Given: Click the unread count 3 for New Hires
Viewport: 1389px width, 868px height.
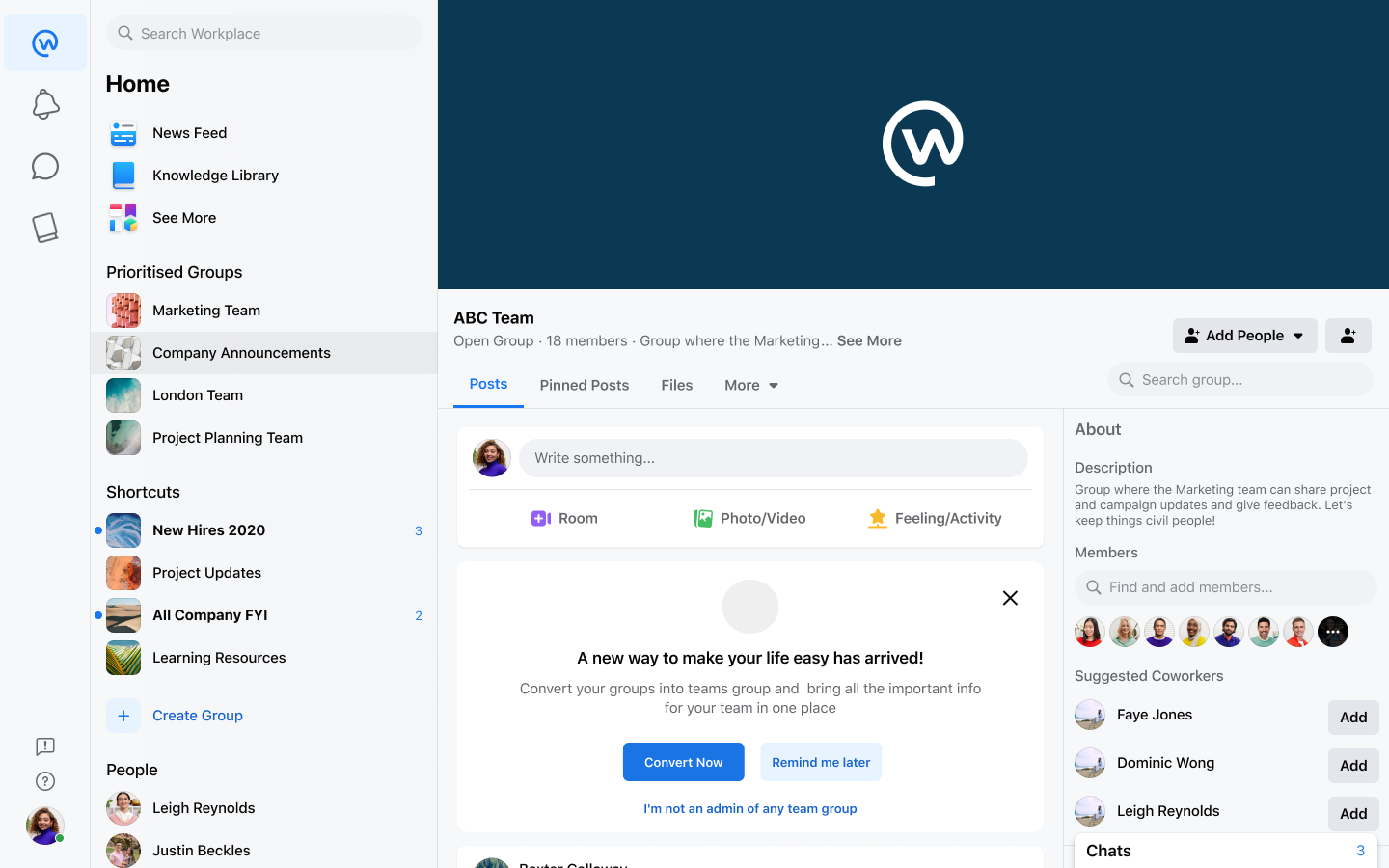Looking at the screenshot, I should (419, 530).
